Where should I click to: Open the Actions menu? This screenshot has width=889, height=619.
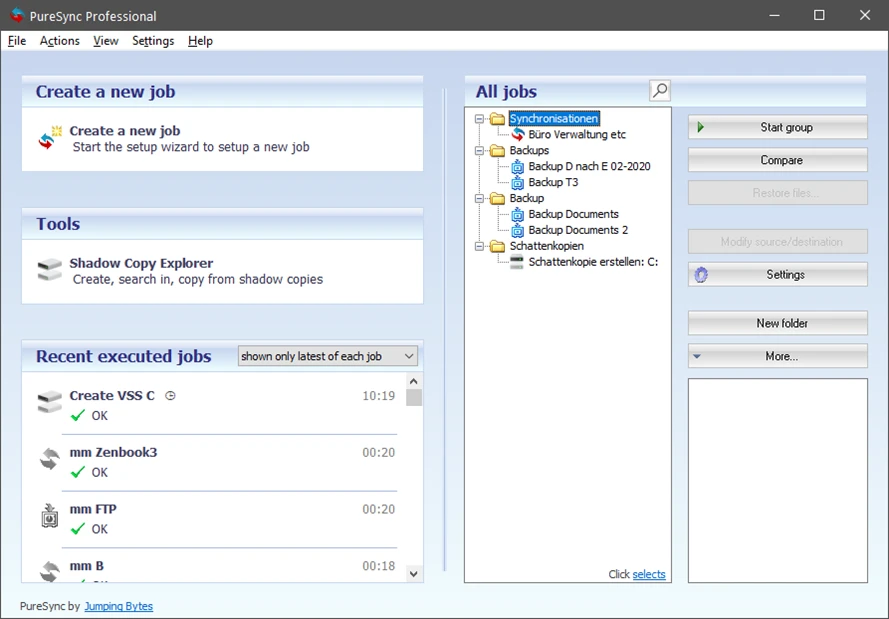[60, 41]
